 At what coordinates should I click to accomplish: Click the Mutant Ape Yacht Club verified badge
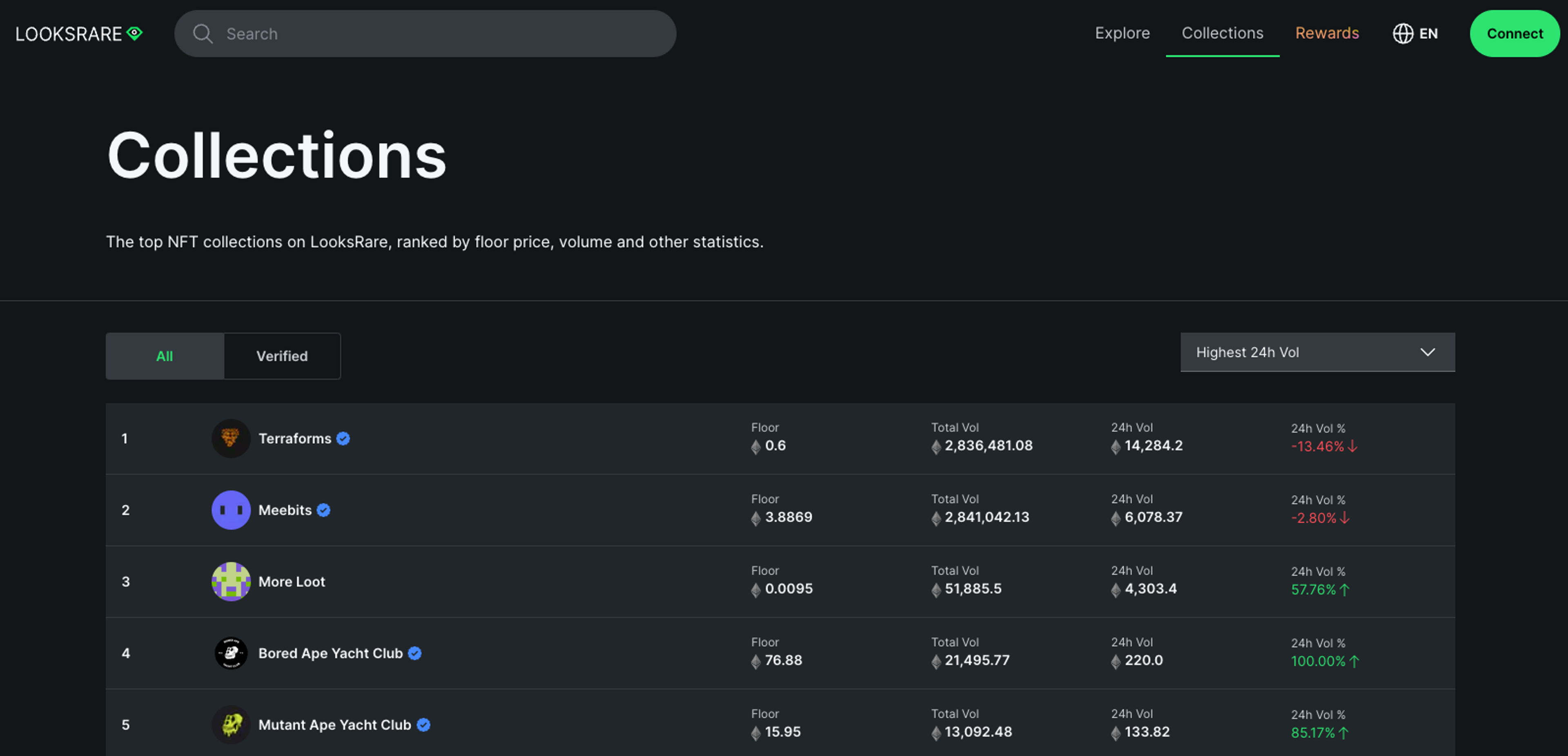coord(424,724)
